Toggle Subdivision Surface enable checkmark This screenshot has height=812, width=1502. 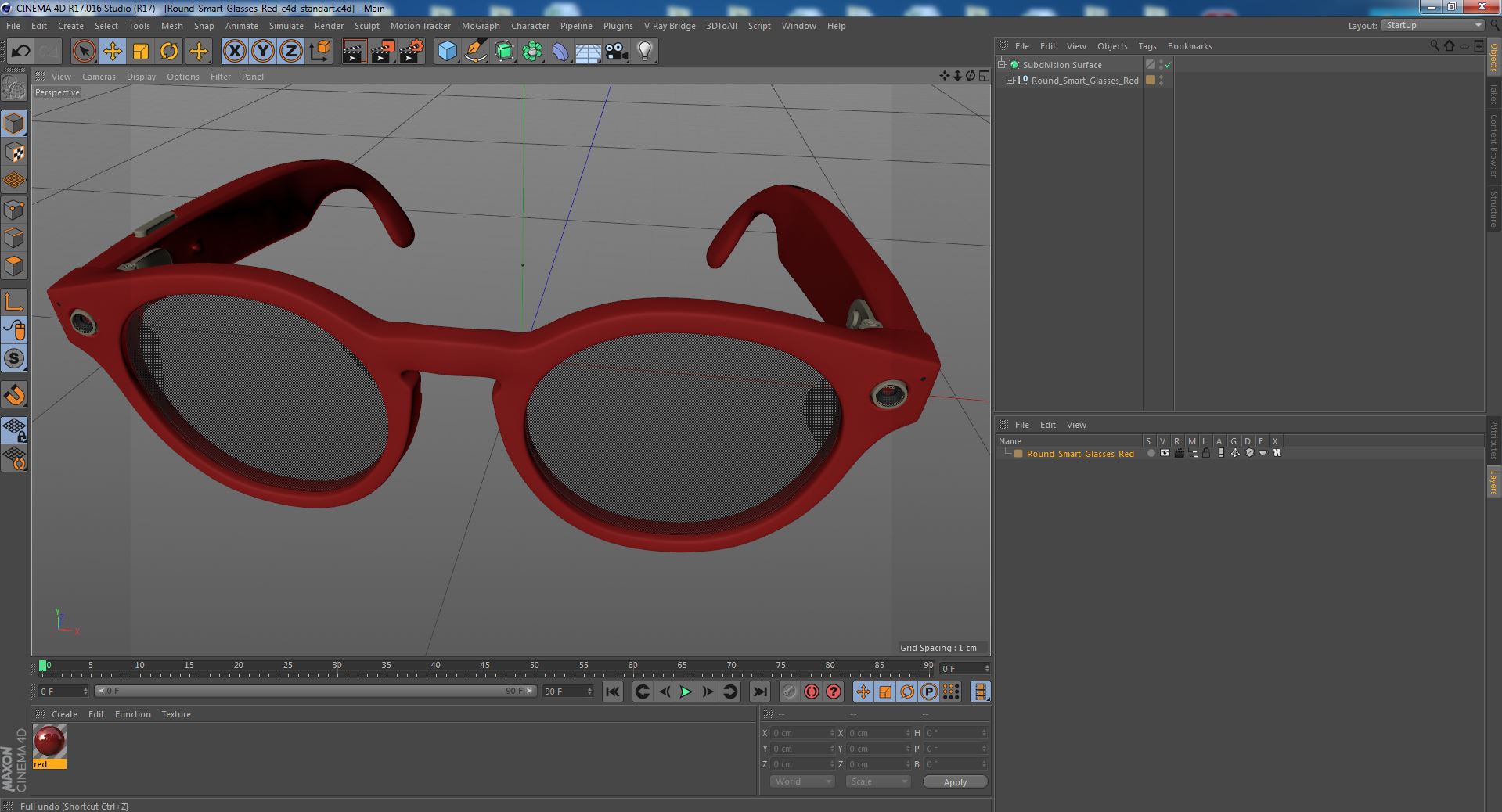coord(1168,65)
